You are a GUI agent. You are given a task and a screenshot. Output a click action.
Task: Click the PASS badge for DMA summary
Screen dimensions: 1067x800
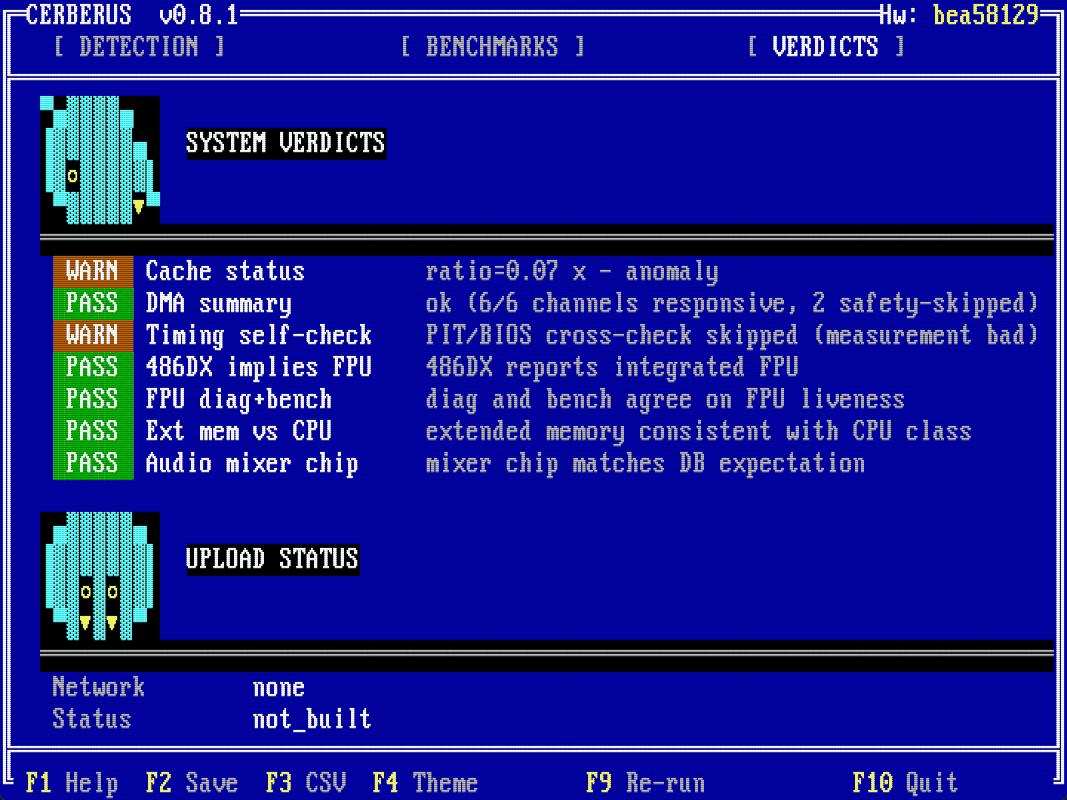[93, 303]
